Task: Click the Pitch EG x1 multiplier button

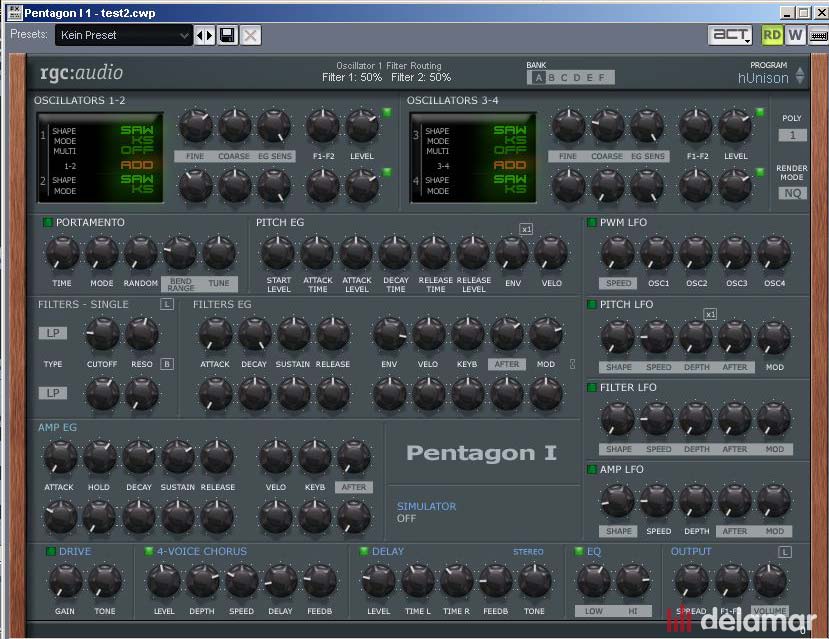Action: (x=526, y=229)
